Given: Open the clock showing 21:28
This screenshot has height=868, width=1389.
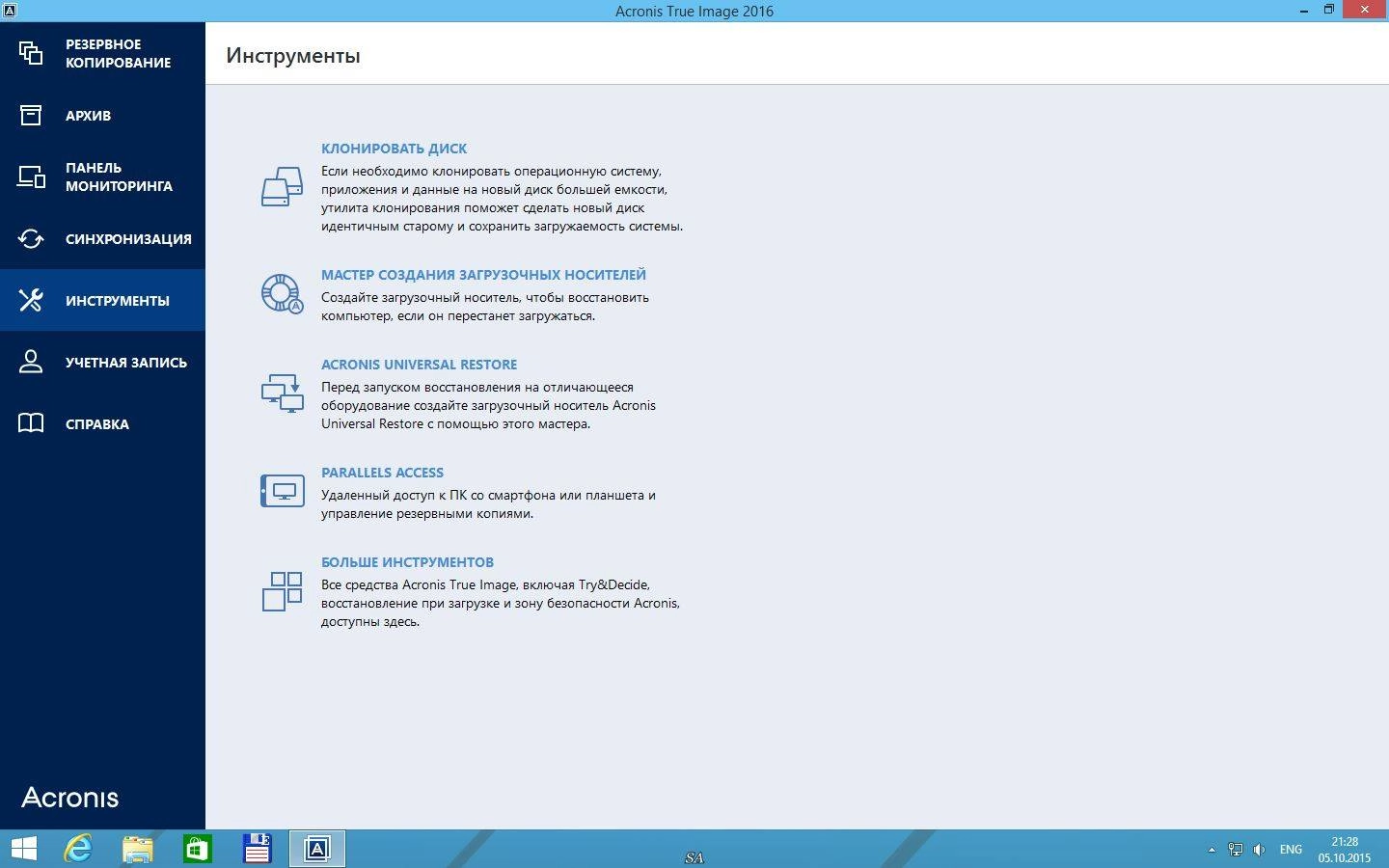Looking at the screenshot, I should tap(1345, 850).
